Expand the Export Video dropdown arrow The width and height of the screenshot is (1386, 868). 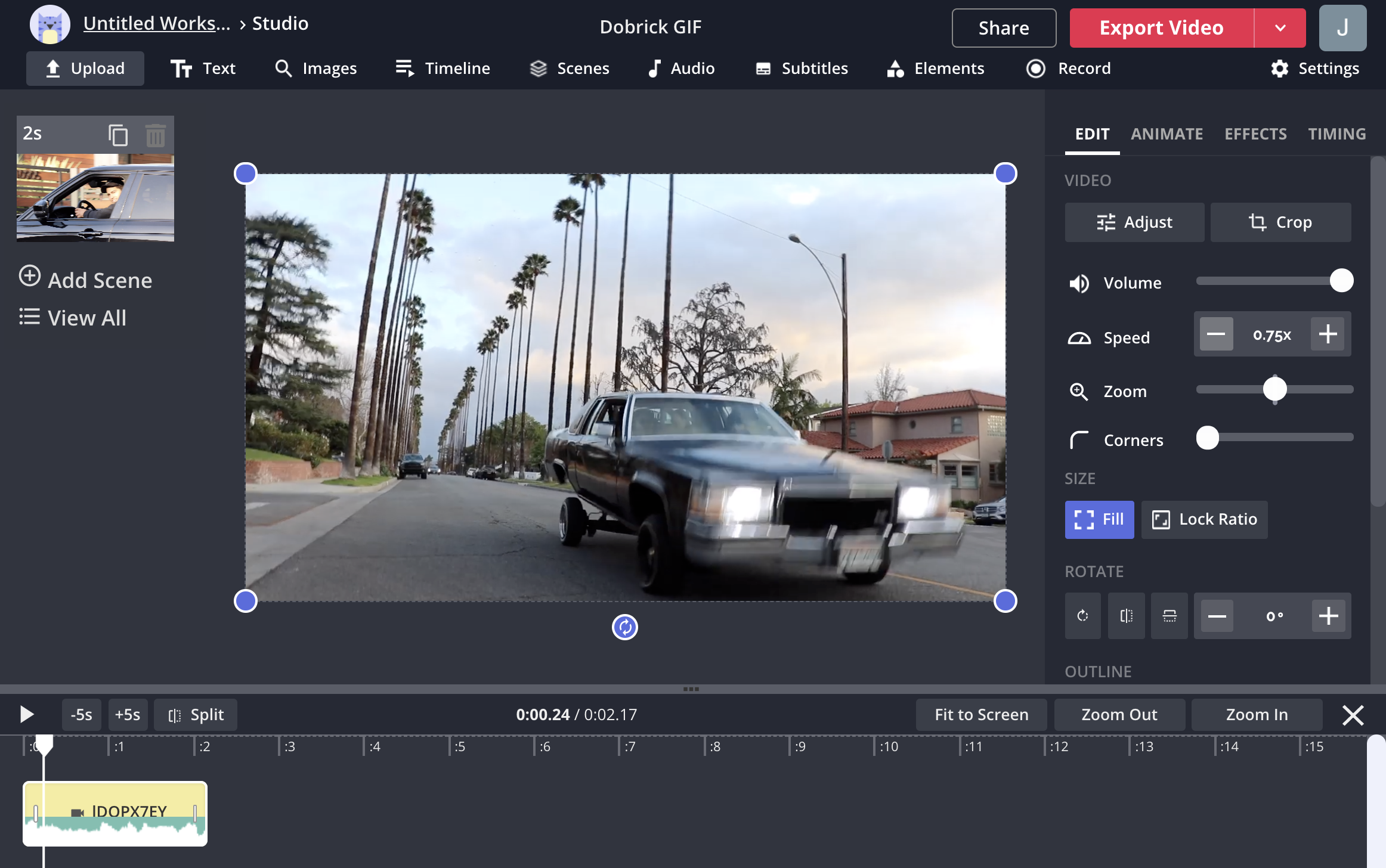pos(1280,28)
